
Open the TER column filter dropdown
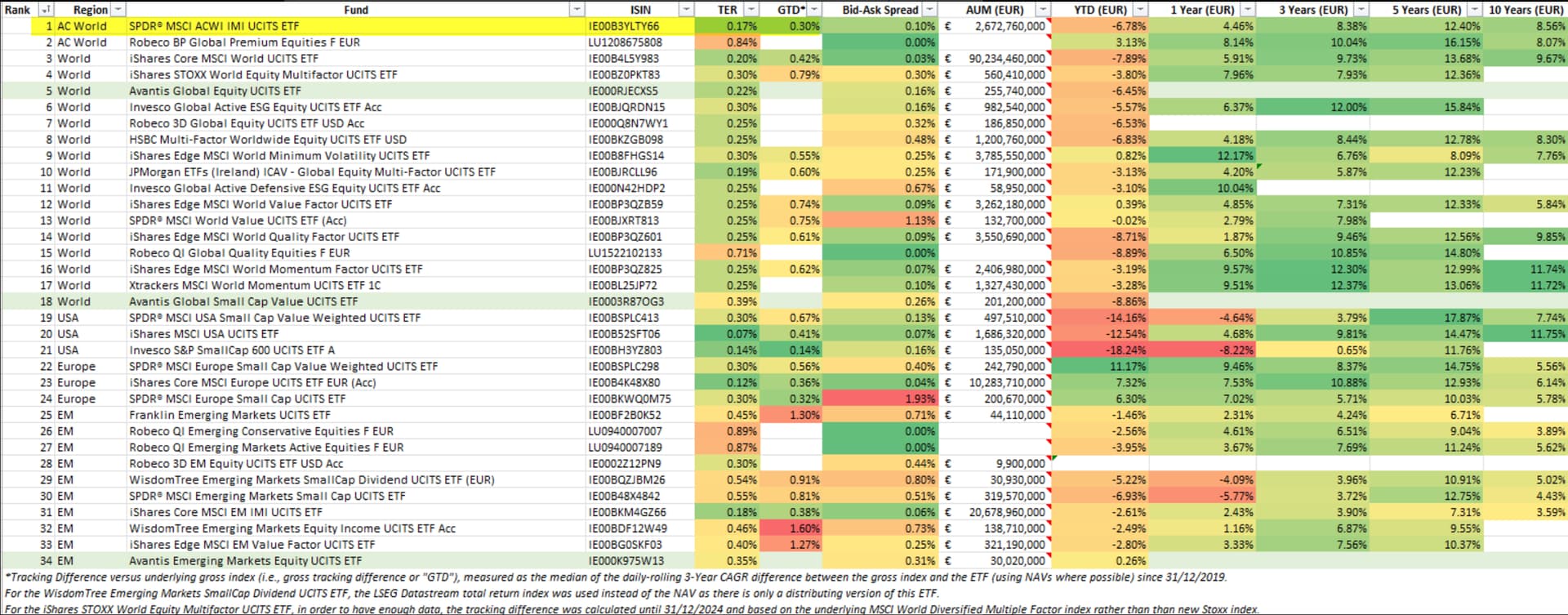coord(751,10)
